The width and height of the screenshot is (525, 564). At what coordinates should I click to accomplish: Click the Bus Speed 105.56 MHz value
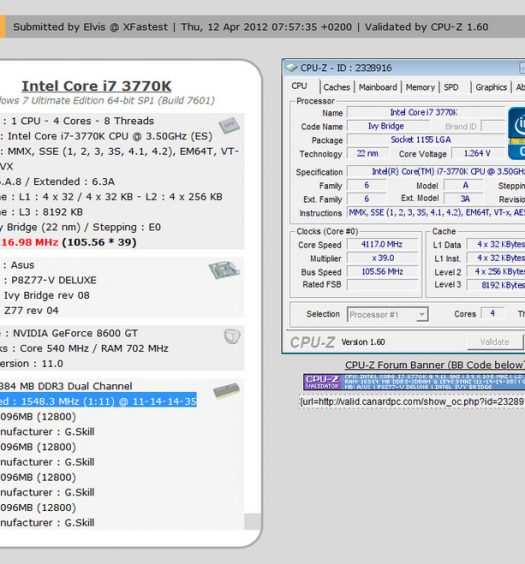[382, 272]
